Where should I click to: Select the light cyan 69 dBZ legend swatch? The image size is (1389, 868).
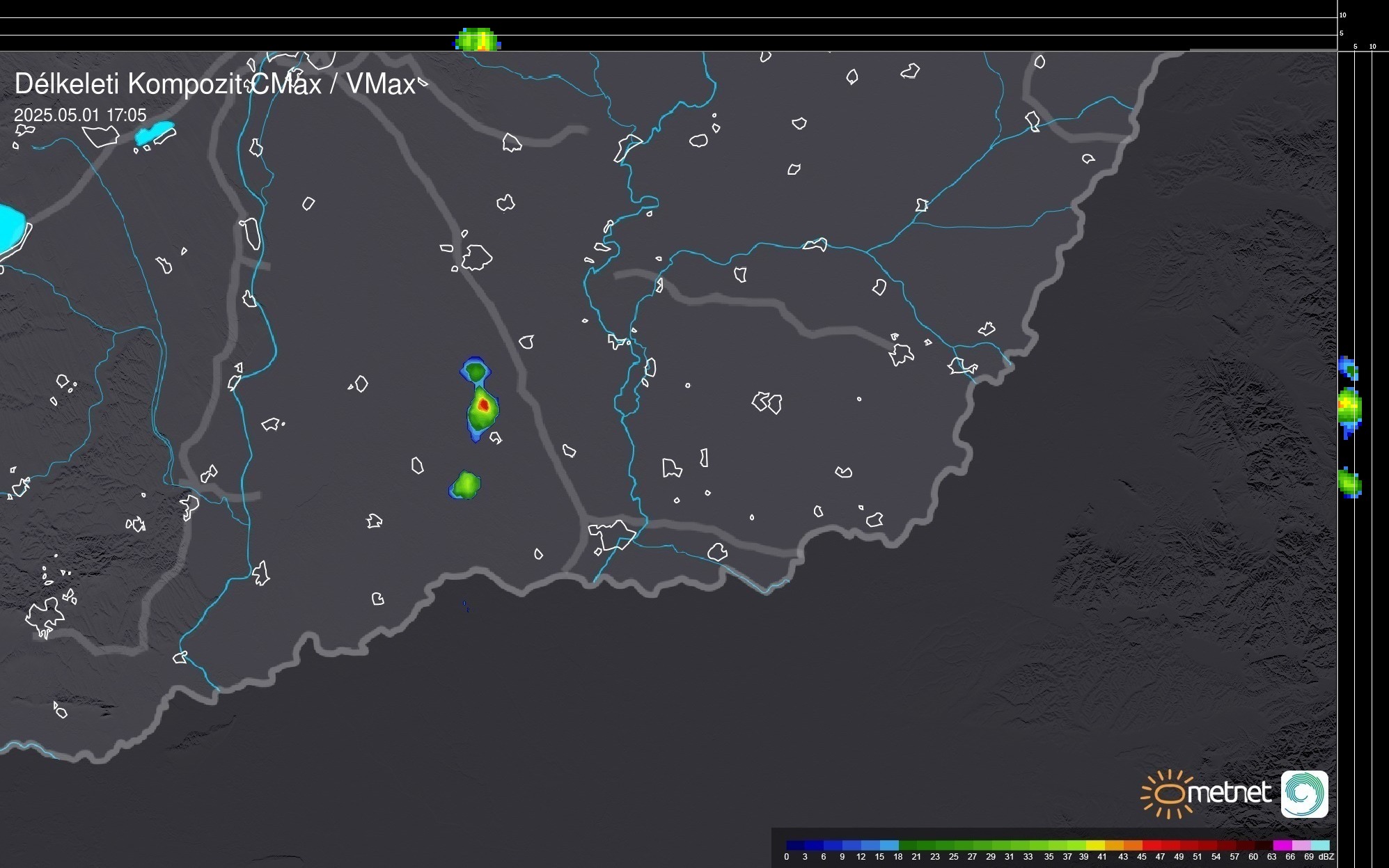(1321, 845)
